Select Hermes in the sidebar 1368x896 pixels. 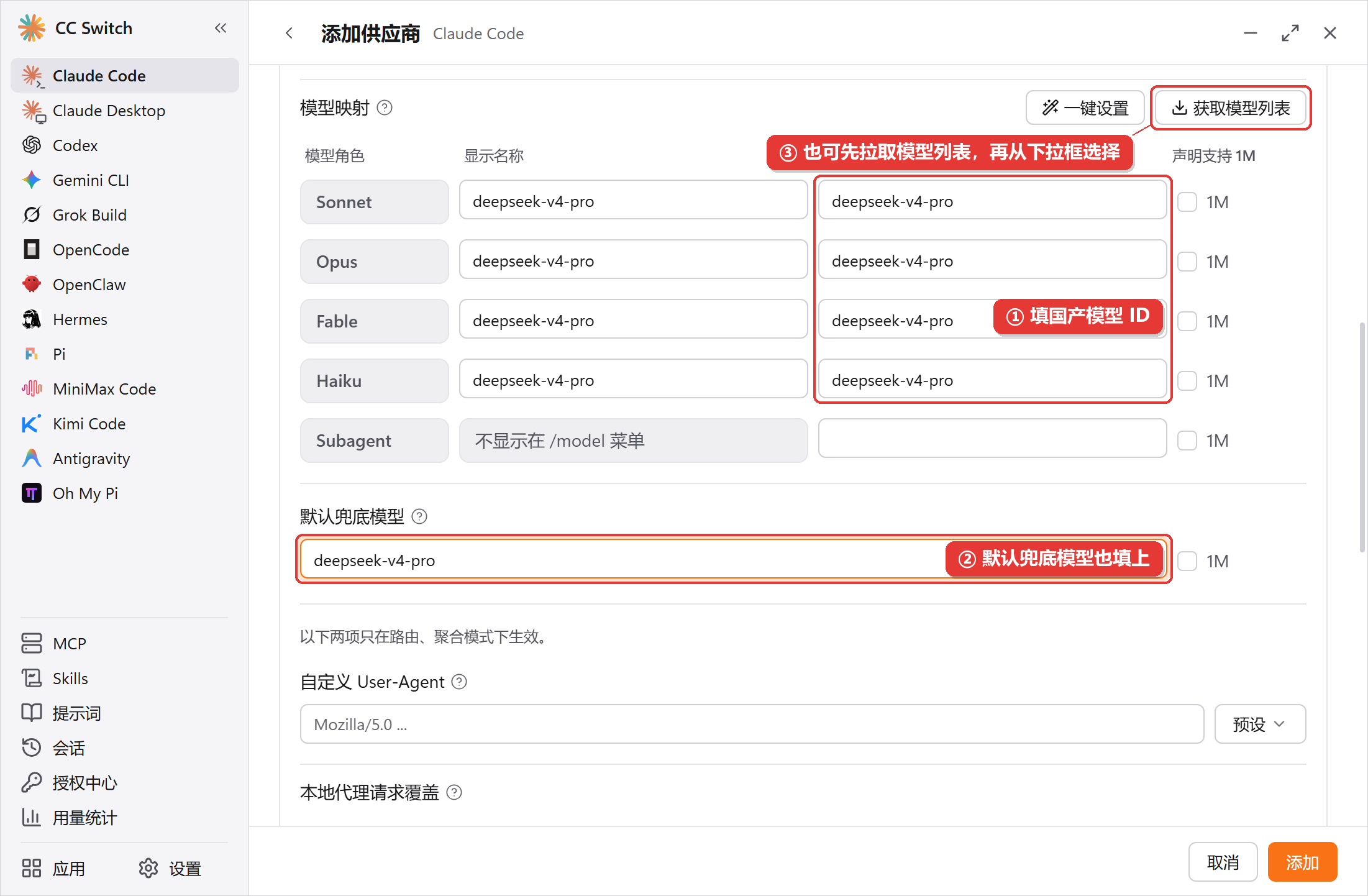pyautogui.click(x=124, y=319)
